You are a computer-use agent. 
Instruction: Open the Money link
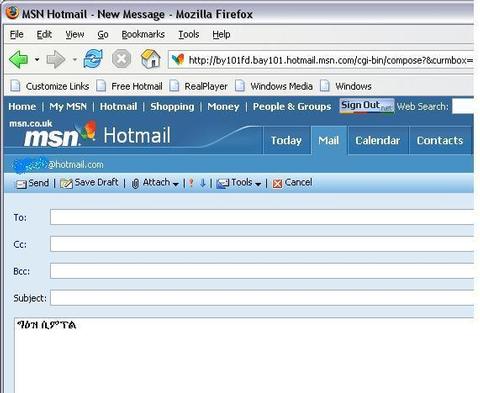coord(223,106)
